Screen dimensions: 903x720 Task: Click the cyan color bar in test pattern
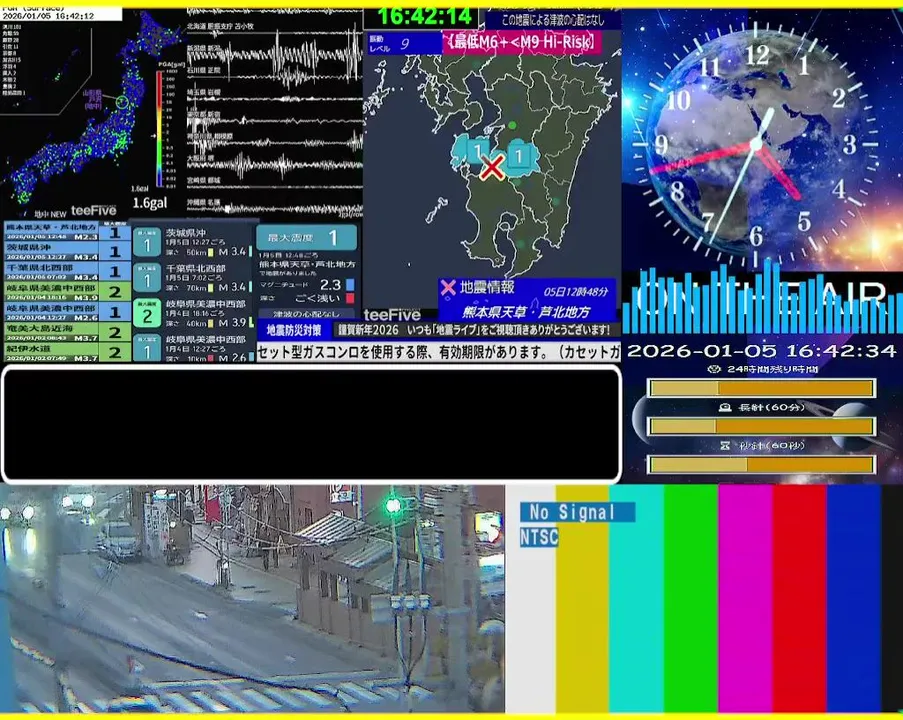pos(636,599)
